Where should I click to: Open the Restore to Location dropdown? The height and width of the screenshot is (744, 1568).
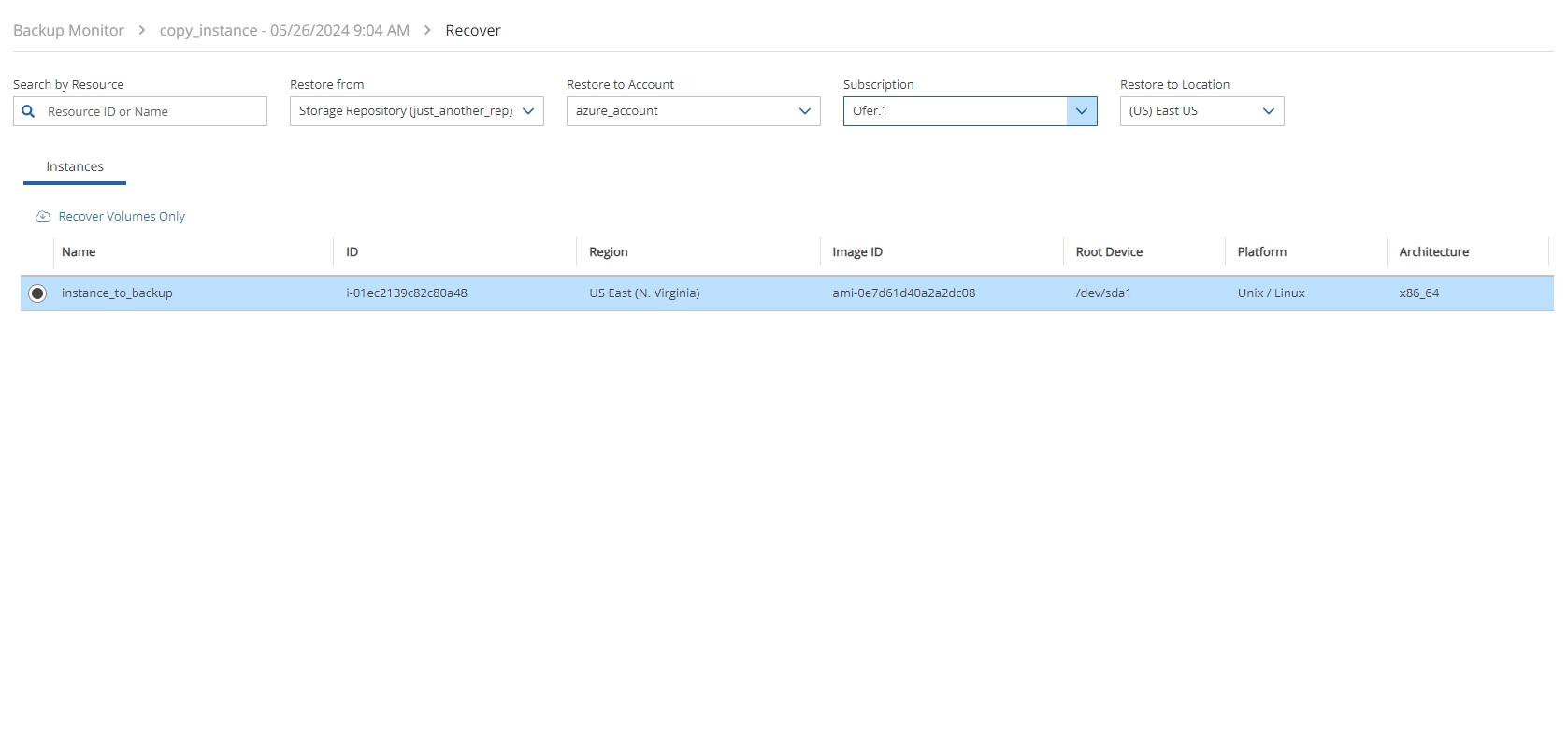tap(1201, 111)
